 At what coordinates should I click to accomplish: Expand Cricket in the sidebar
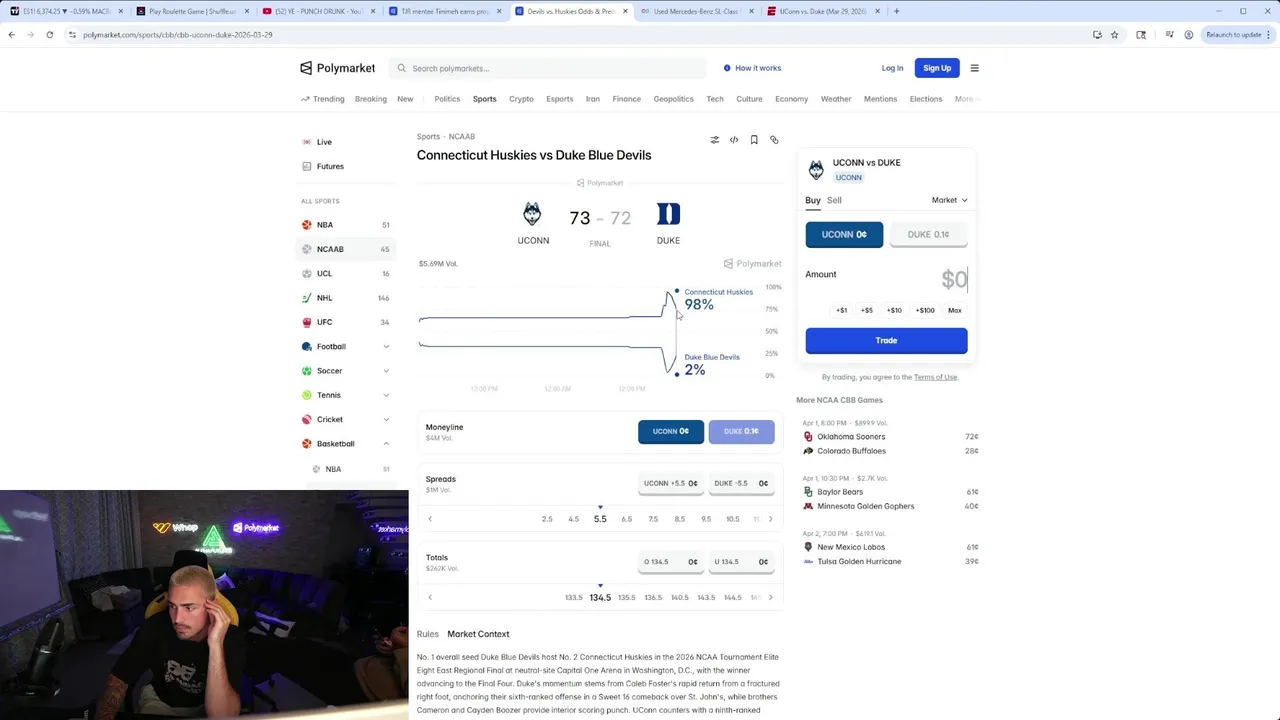click(346, 419)
